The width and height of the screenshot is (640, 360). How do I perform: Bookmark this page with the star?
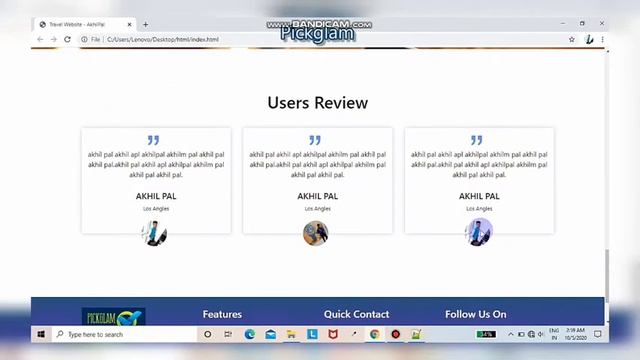pos(572,39)
